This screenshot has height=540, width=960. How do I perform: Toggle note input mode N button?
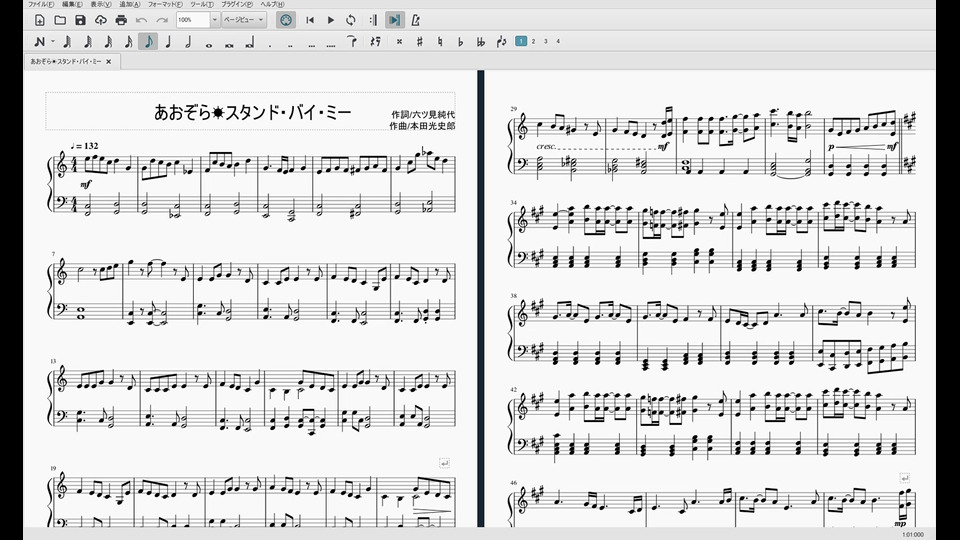coord(40,42)
